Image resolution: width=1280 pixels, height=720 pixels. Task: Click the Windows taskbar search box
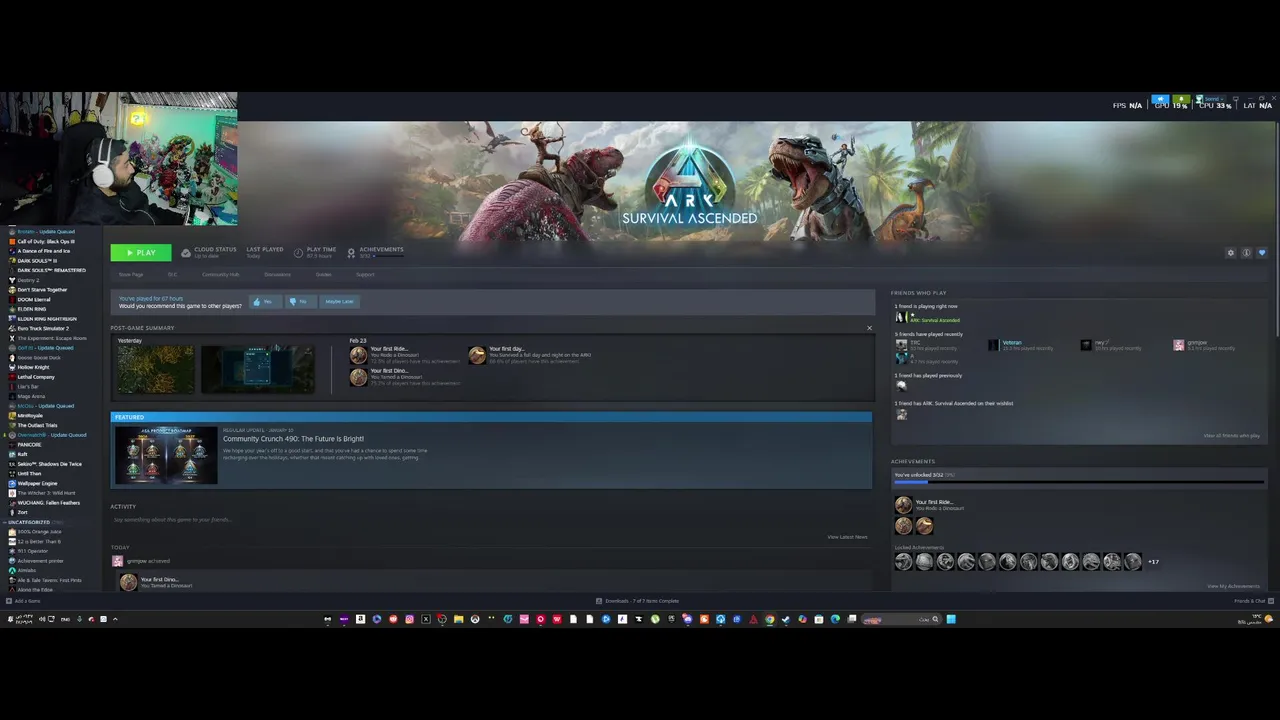[x=901, y=619]
